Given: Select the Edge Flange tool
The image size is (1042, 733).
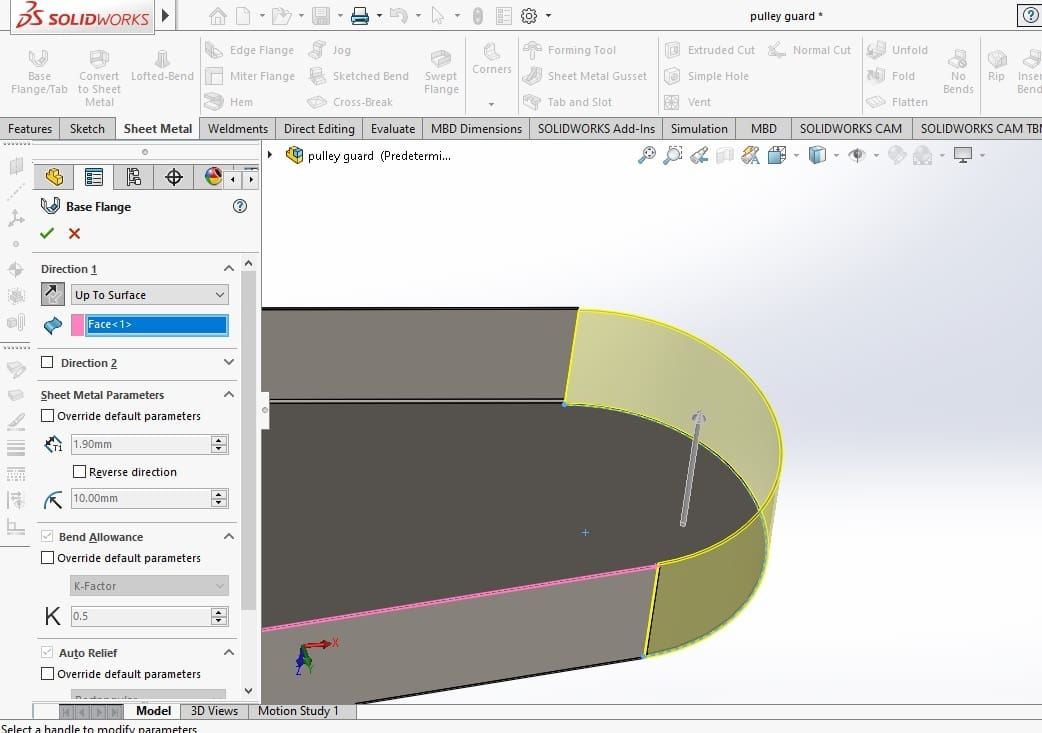Looking at the screenshot, I should [x=250, y=50].
